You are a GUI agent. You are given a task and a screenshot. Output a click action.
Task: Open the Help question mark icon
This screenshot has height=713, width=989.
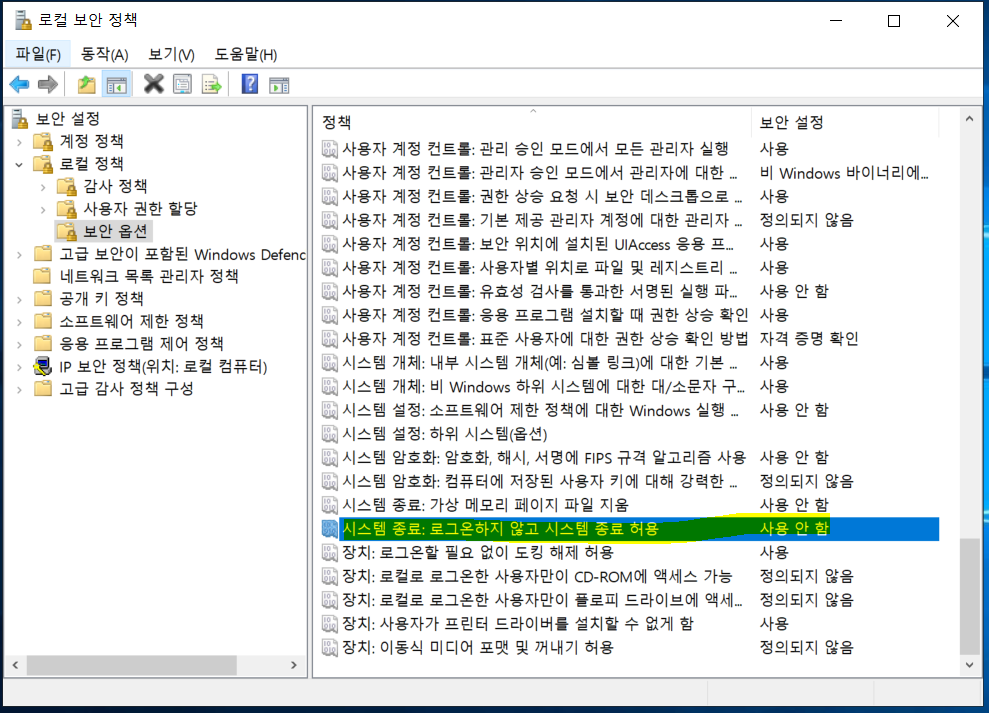250,84
